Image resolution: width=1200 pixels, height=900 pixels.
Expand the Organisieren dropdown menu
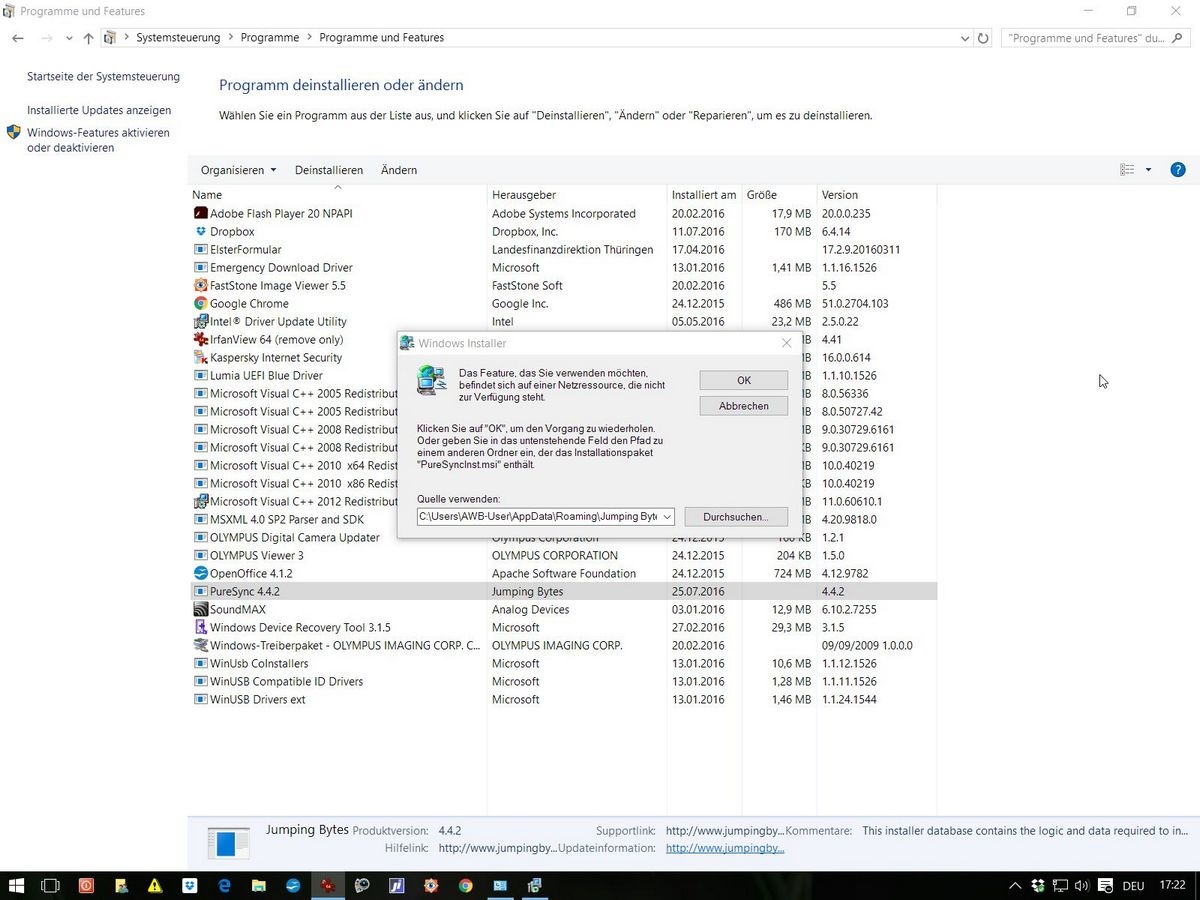pos(238,170)
